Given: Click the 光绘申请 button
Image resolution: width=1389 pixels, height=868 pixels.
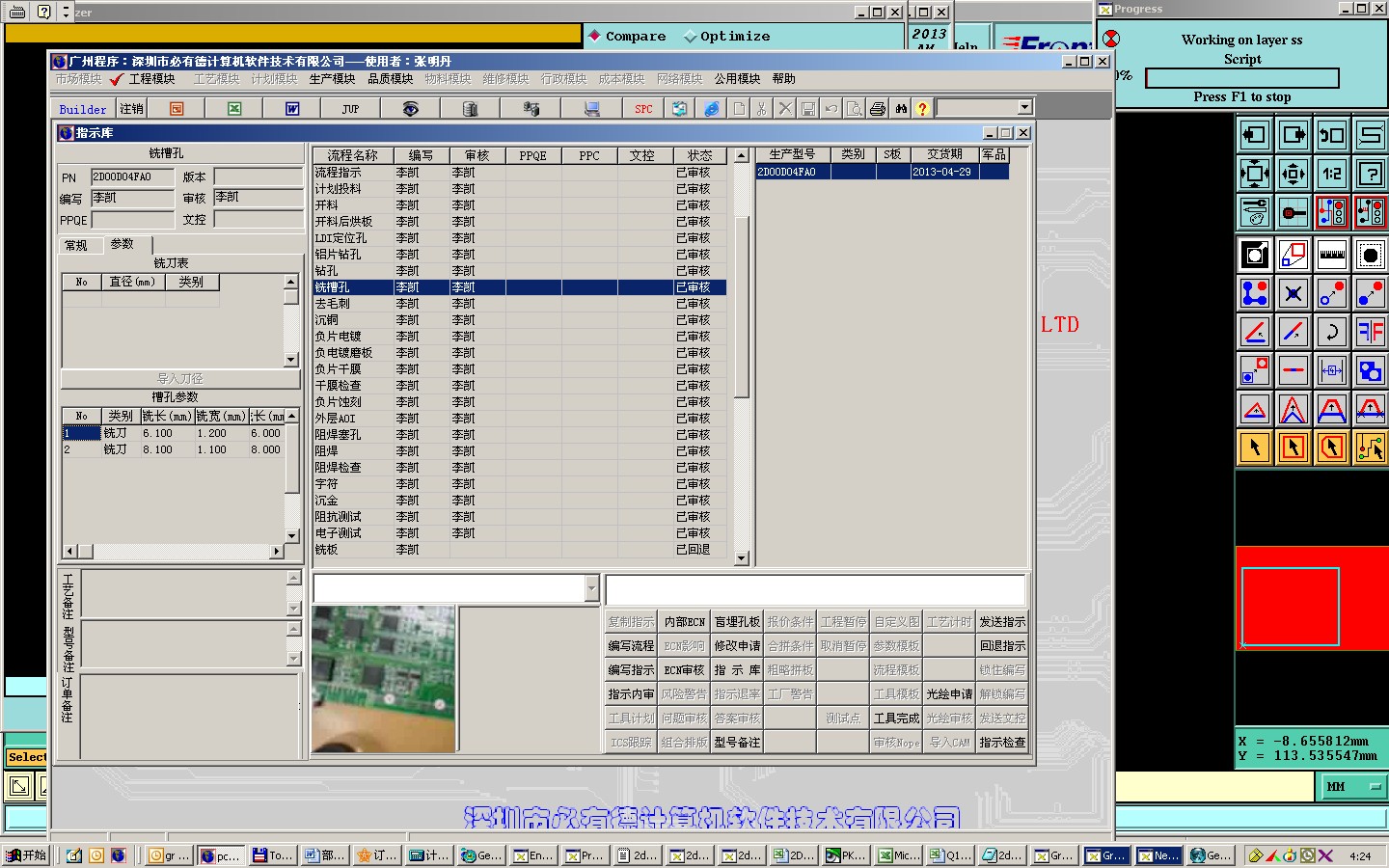Looking at the screenshot, I should (949, 694).
